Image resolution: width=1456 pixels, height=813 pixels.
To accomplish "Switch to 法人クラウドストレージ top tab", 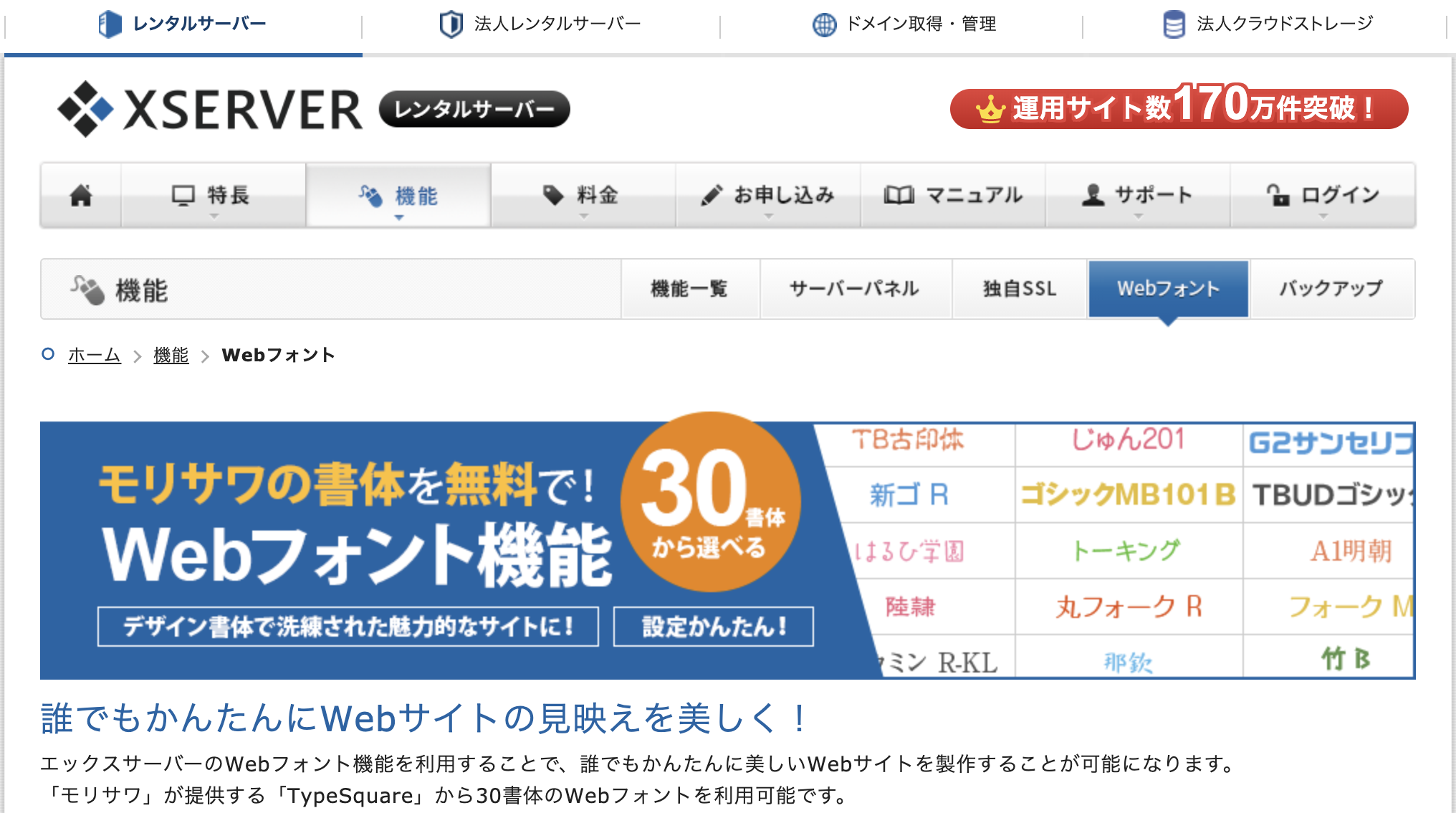I will [1265, 26].
